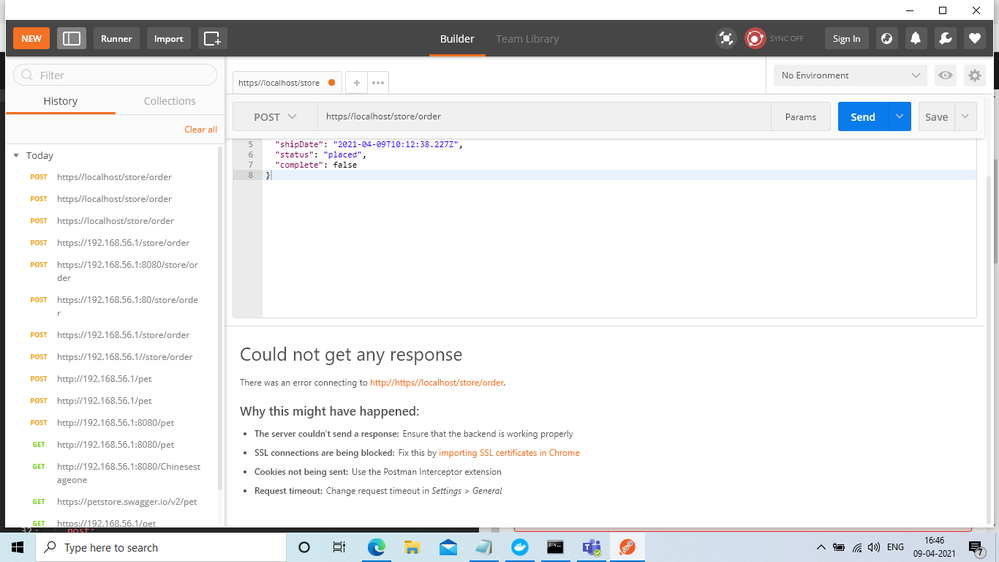Collapse the Today history group
The width and height of the screenshot is (999, 562).
17,156
